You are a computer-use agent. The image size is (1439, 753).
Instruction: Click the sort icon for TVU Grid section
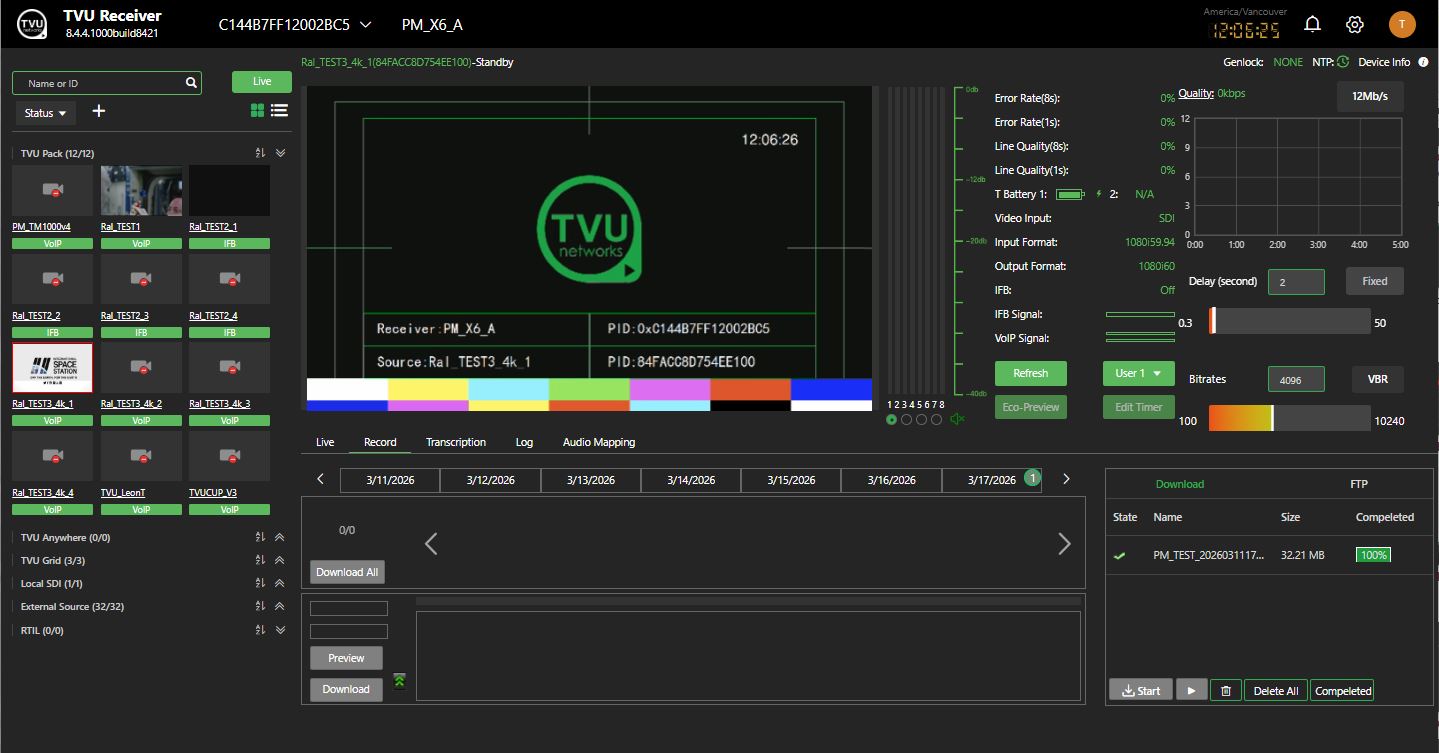[x=259, y=560]
